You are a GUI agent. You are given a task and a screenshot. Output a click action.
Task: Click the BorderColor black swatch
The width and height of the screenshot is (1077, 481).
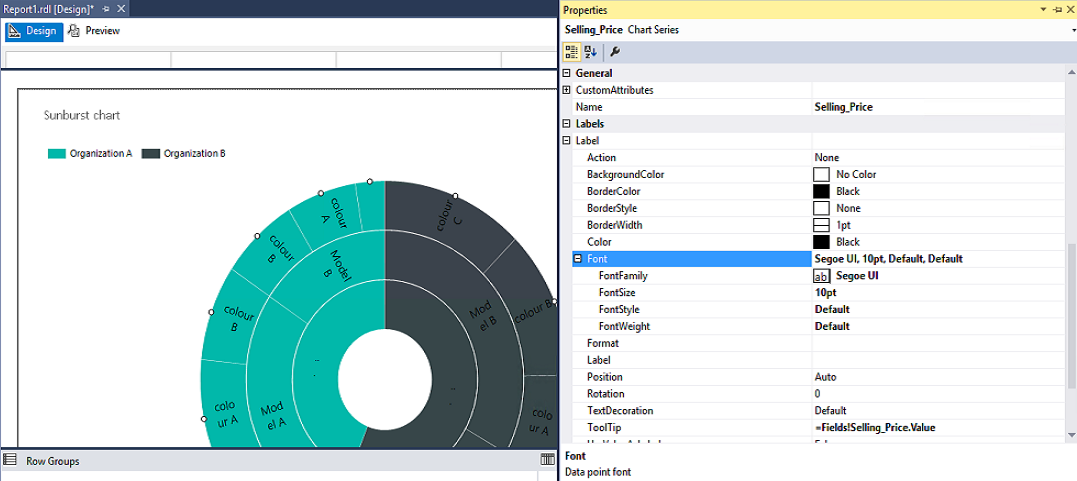(821, 192)
